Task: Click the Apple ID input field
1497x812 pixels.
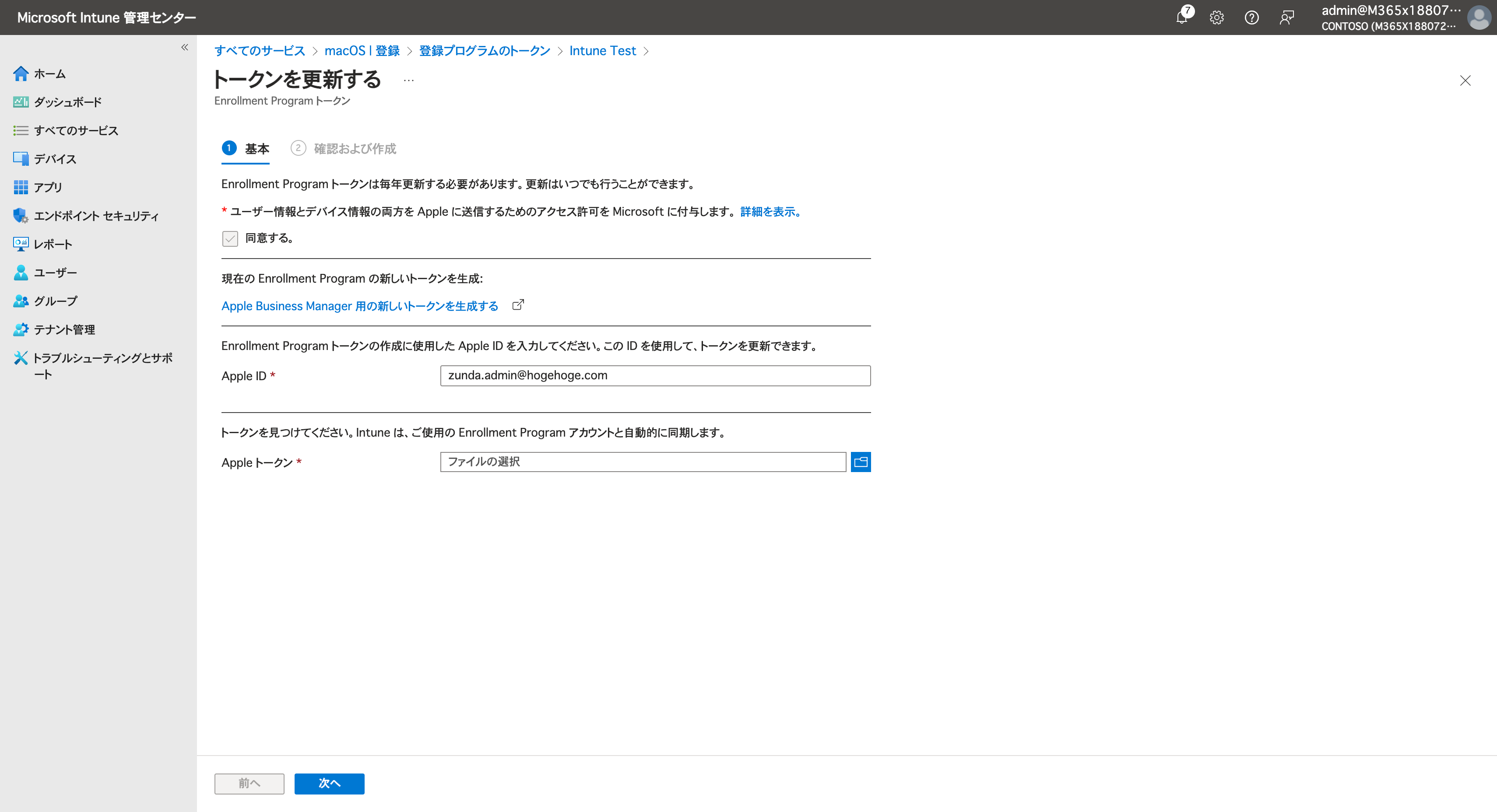Action: (x=655, y=376)
